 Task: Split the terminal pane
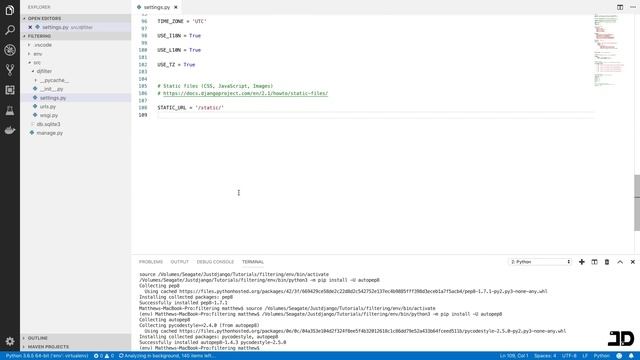point(594,262)
